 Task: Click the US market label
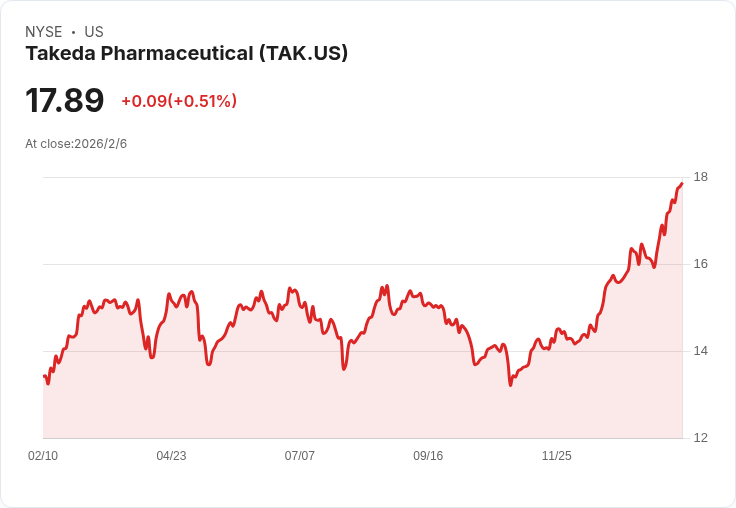[94, 32]
